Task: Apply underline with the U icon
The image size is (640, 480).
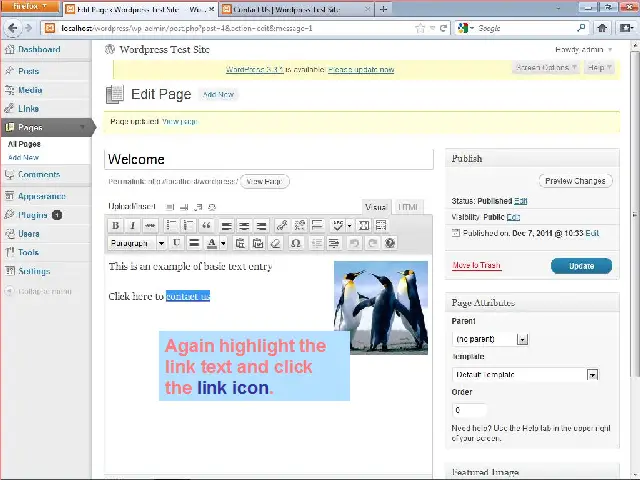Action: point(176,243)
